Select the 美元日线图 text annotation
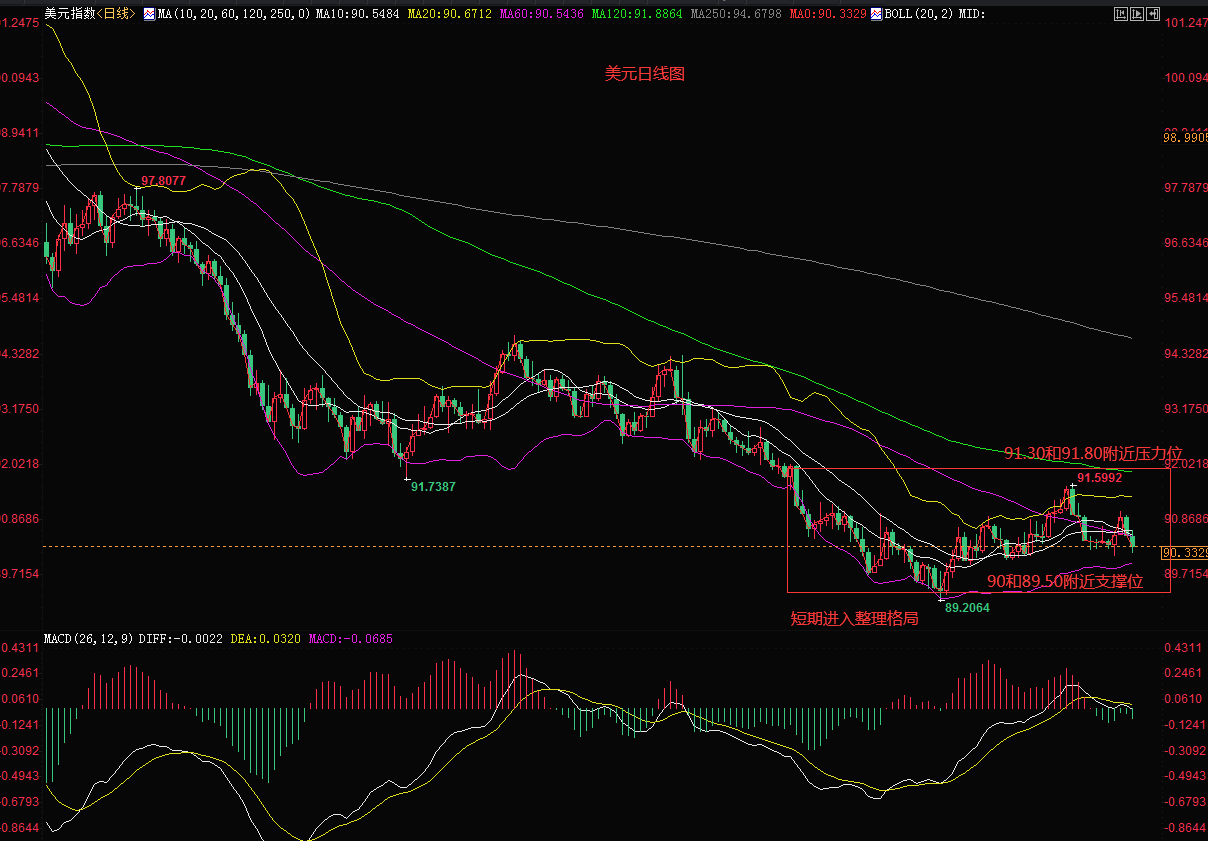 tap(645, 74)
